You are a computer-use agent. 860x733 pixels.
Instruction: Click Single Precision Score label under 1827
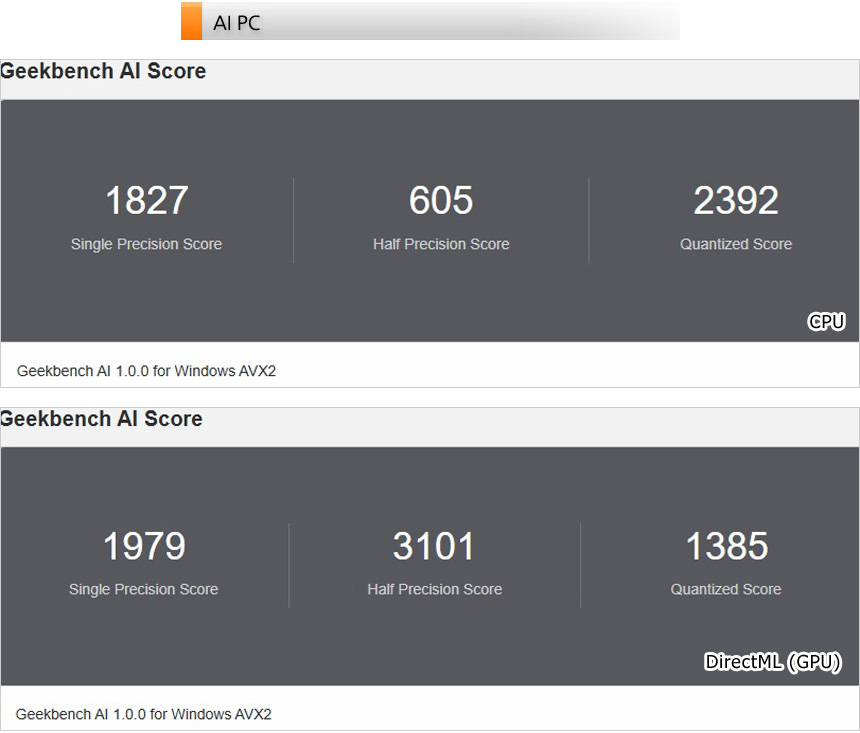point(146,244)
